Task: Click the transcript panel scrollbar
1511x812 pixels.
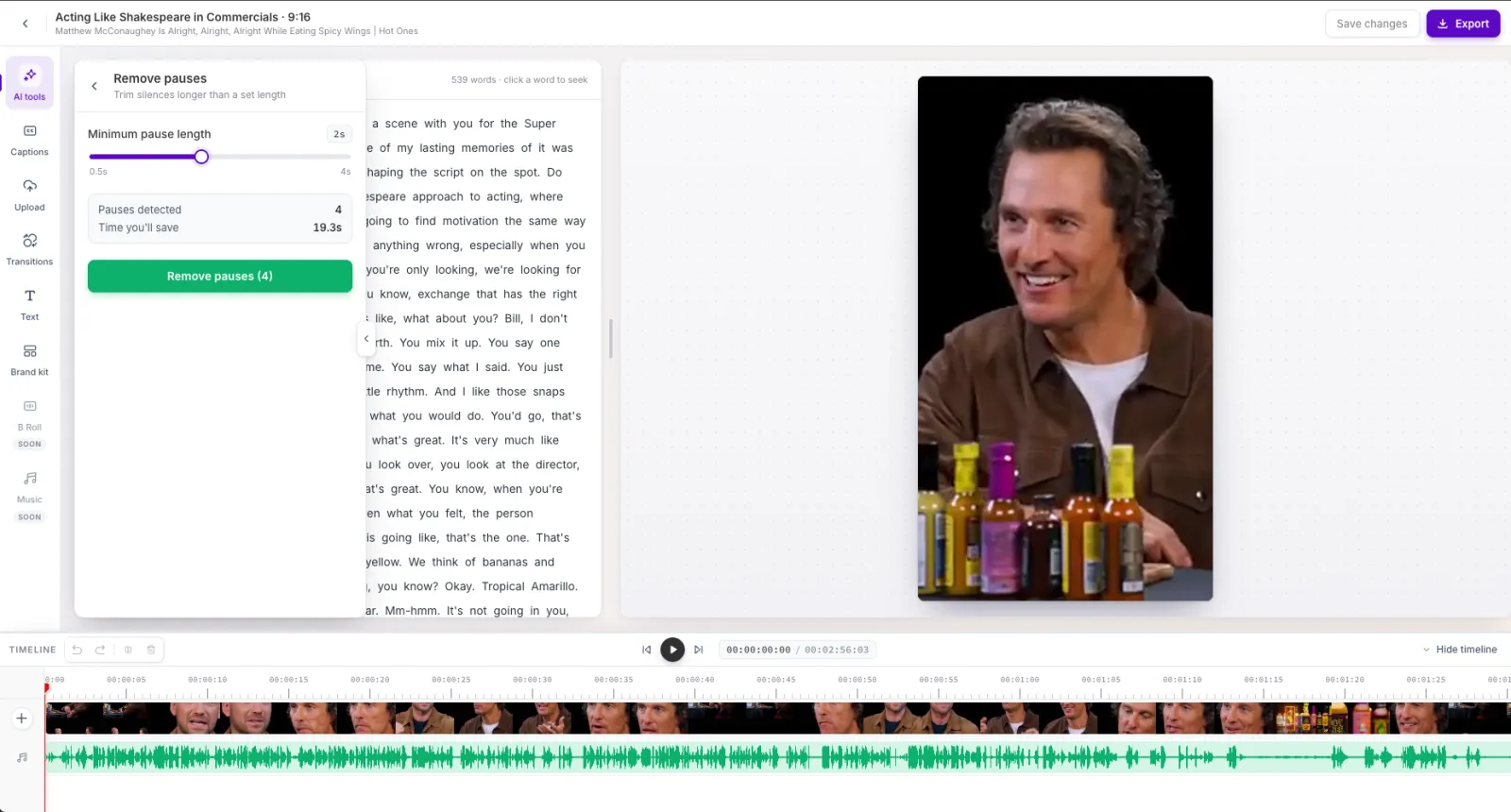Action: [611, 338]
